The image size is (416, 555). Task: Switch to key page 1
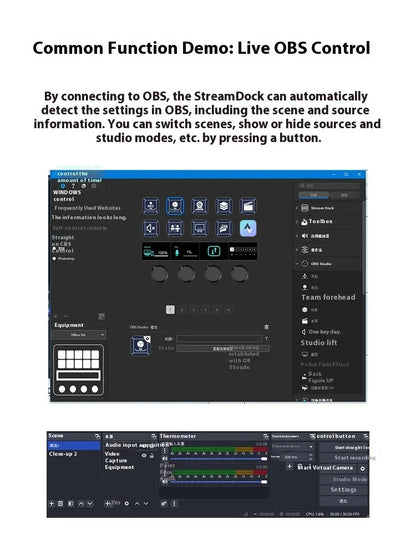click(x=170, y=310)
